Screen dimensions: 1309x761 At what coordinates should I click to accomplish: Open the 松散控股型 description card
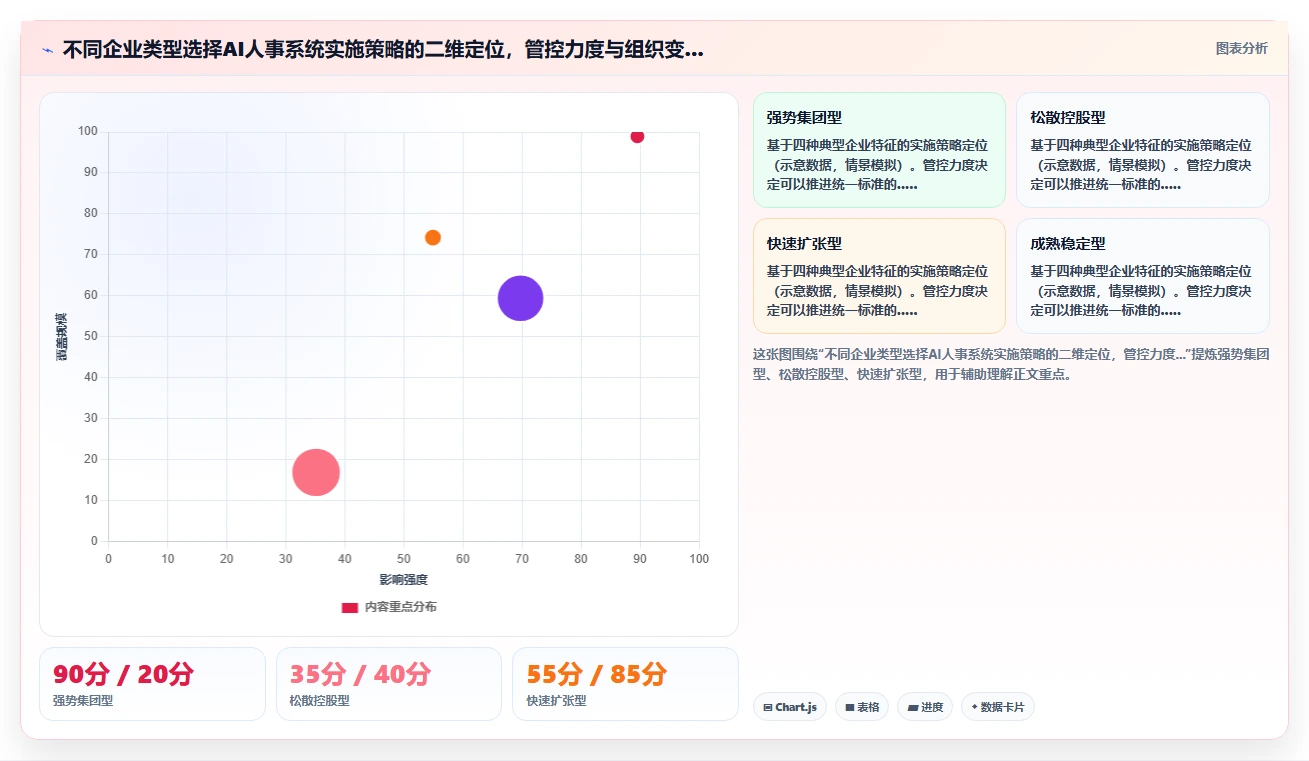point(1143,150)
